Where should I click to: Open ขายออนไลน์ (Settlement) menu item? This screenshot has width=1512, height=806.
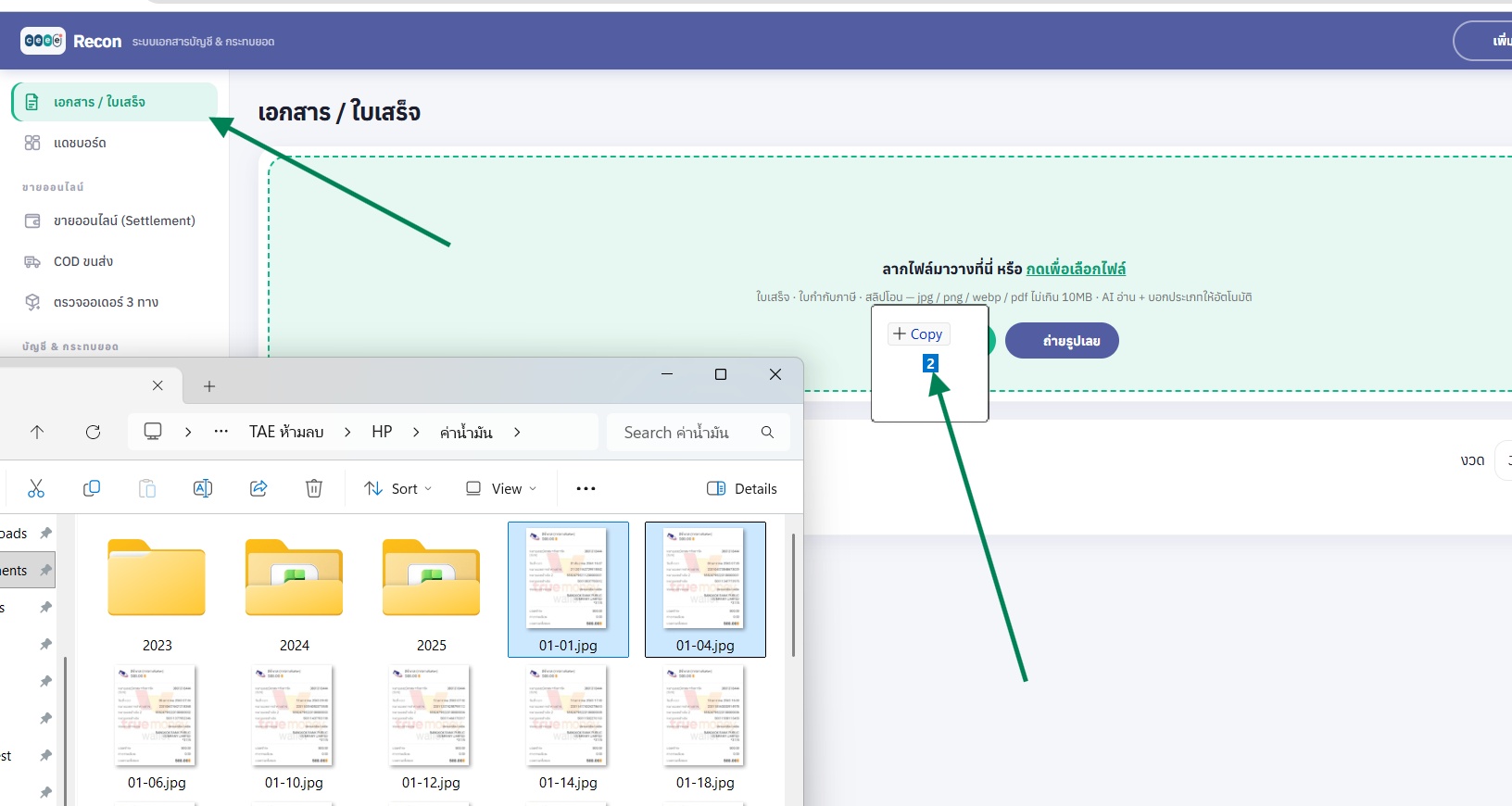115,220
